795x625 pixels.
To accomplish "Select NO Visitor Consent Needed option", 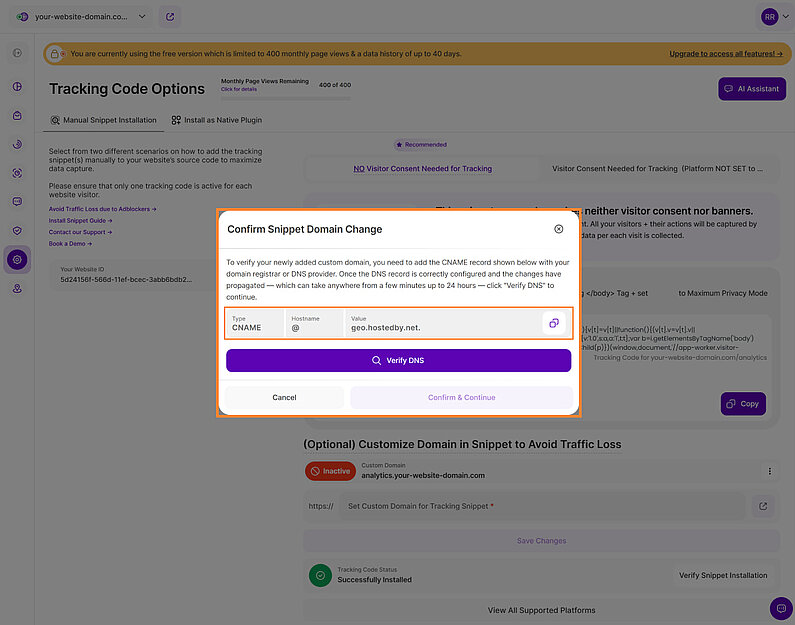I will pos(422,169).
